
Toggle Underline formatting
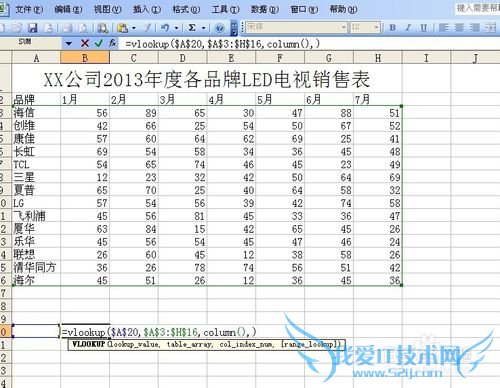coord(424,28)
